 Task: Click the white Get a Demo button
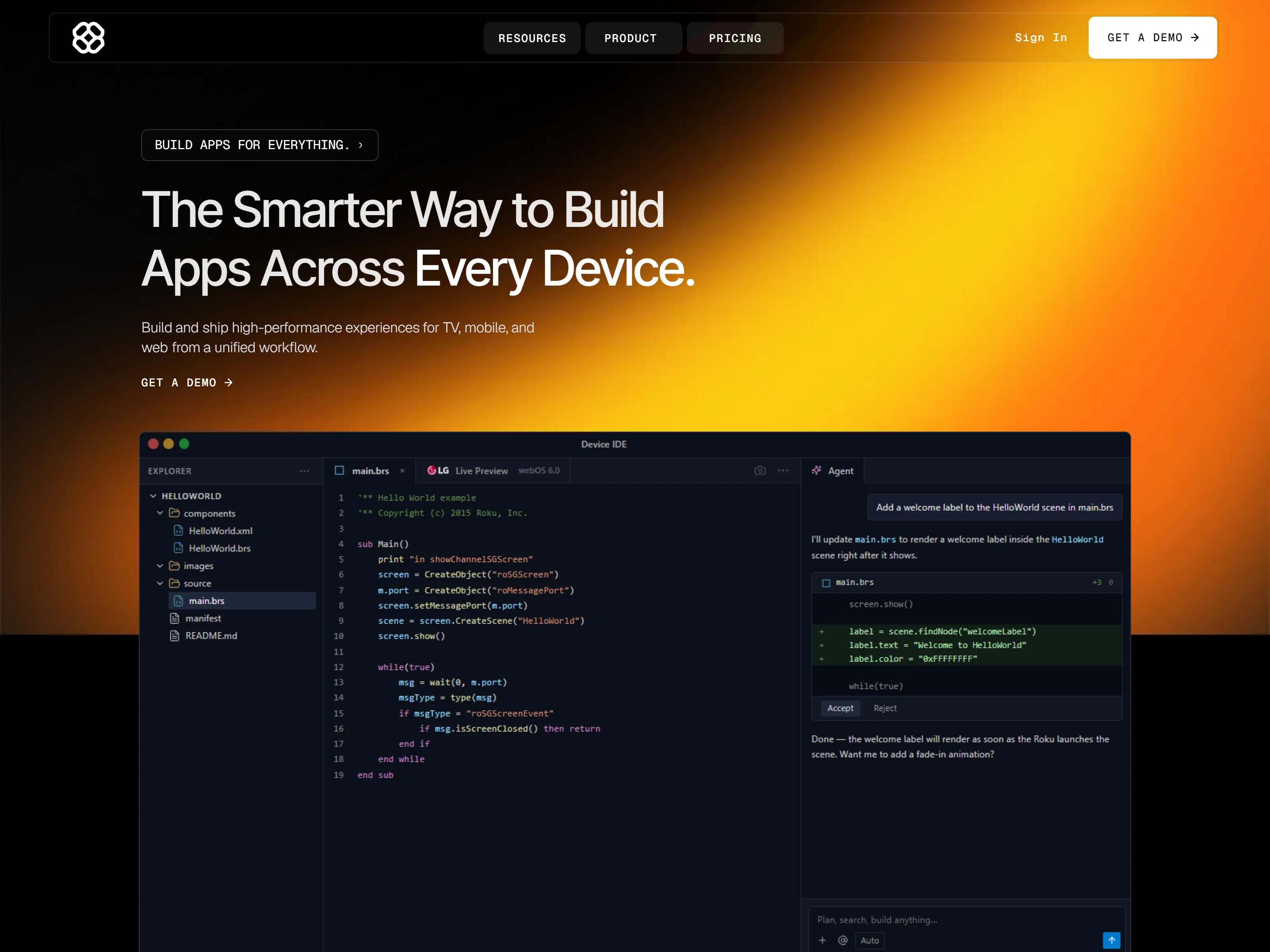click(x=1152, y=38)
